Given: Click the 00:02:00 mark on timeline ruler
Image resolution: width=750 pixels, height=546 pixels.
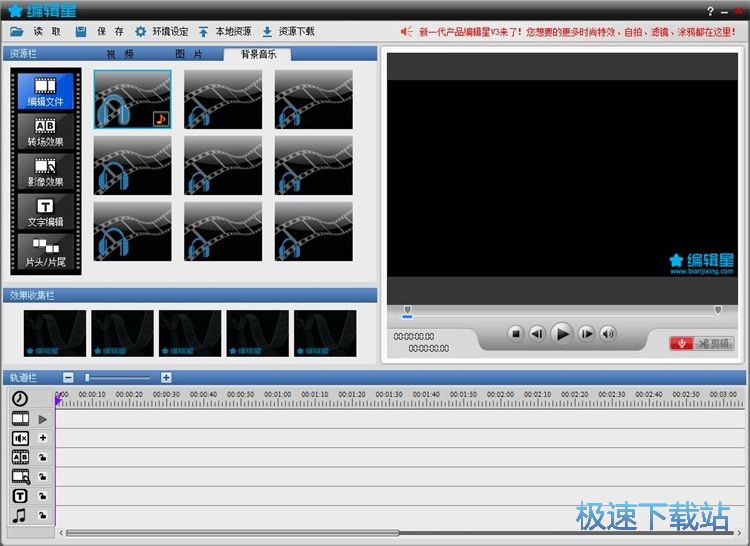Looking at the screenshot, I should pyautogui.click(x=500, y=394).
